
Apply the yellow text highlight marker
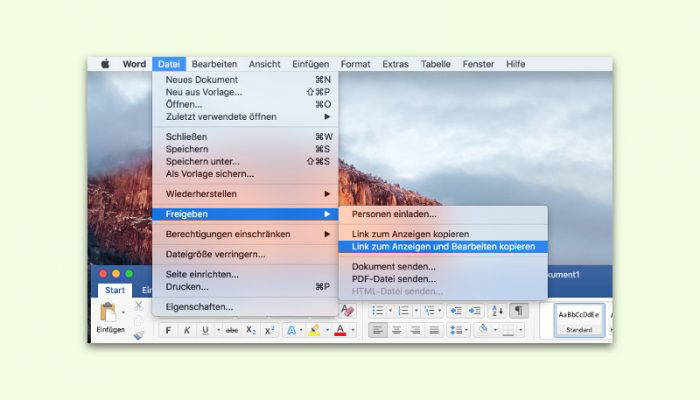(315, 330)
